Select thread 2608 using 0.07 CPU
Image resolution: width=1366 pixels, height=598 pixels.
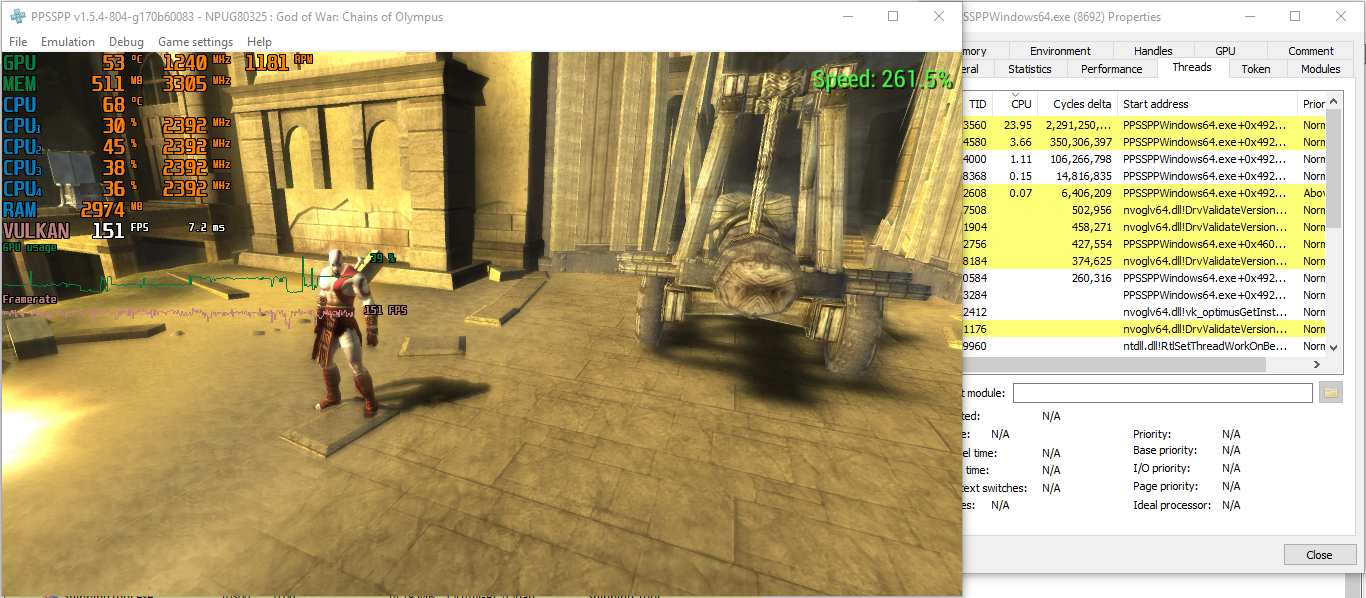[1143, 193]
